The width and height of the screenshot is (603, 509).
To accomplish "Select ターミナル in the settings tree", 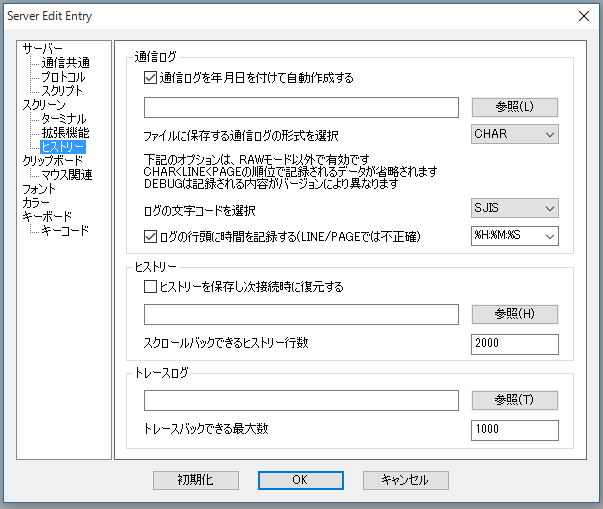I will pos(63,118).
